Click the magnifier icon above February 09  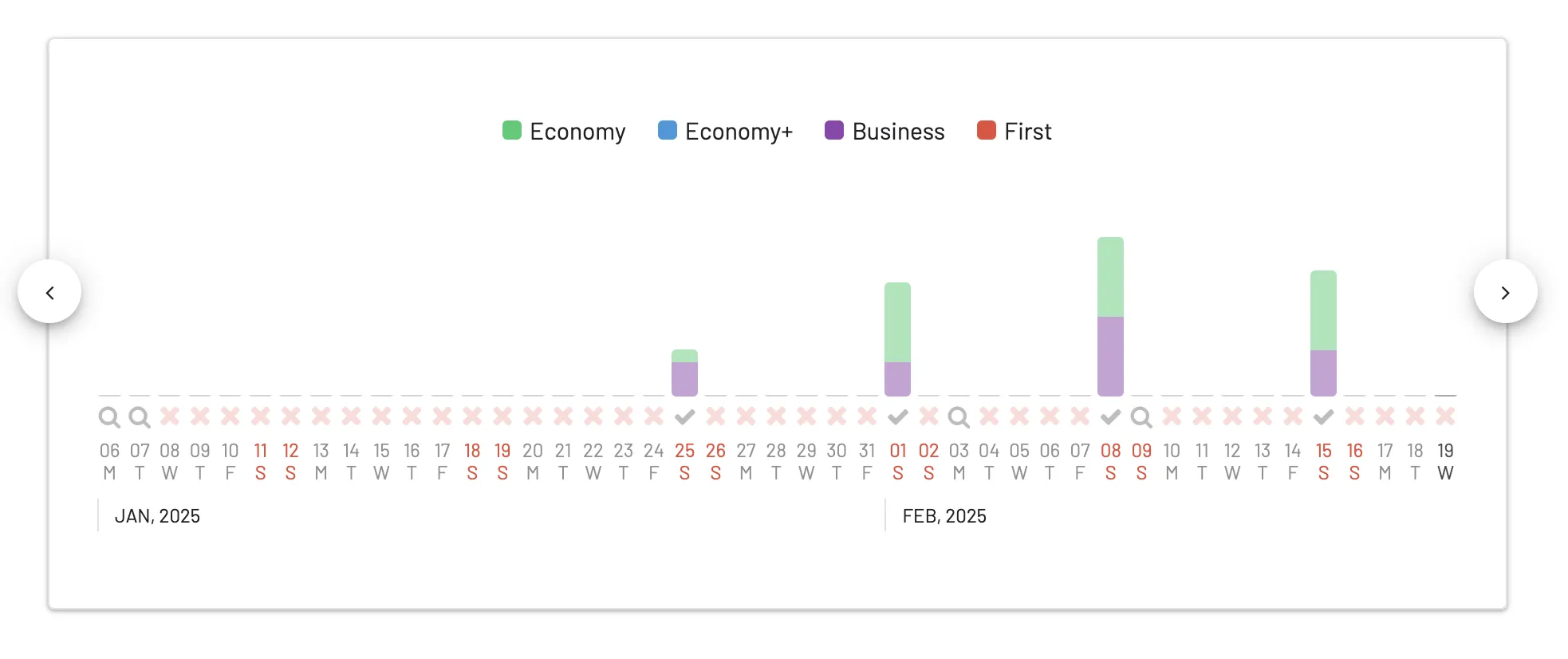1141,417
